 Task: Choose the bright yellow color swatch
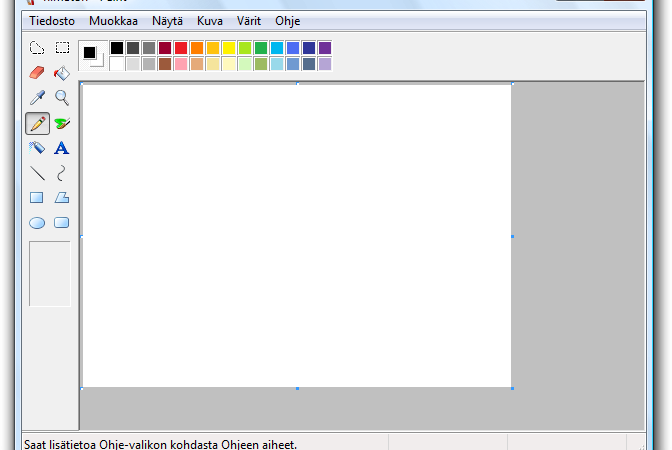coord(229,48)
